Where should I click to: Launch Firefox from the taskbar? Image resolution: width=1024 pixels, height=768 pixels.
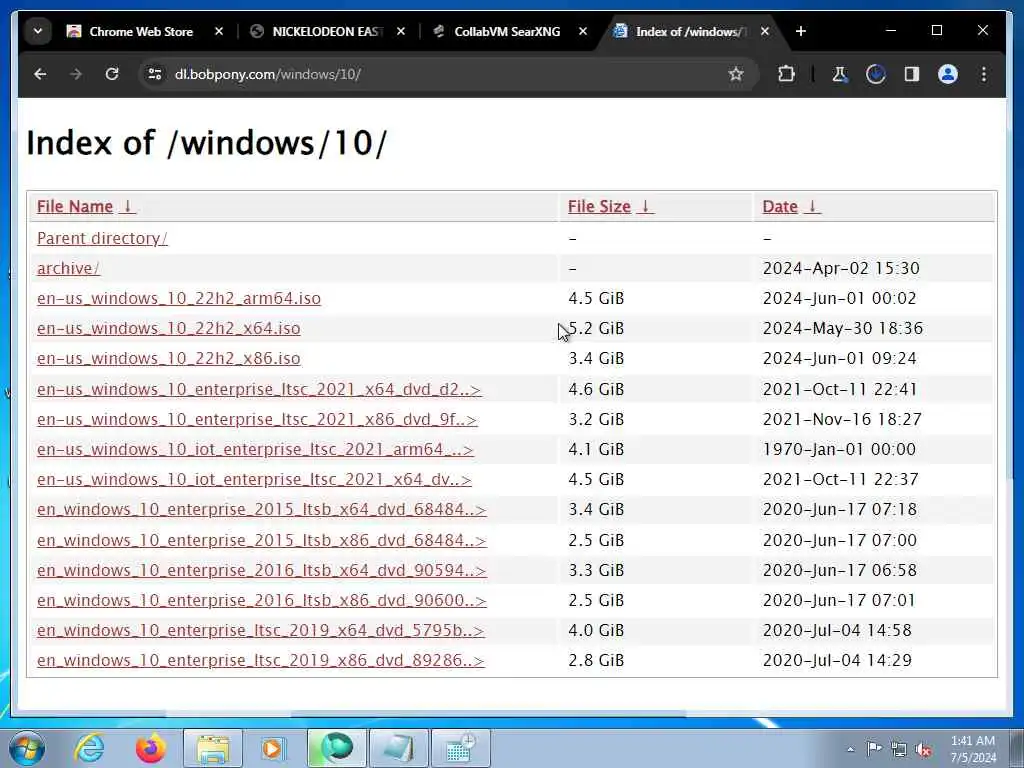click(x=150, y=748)
